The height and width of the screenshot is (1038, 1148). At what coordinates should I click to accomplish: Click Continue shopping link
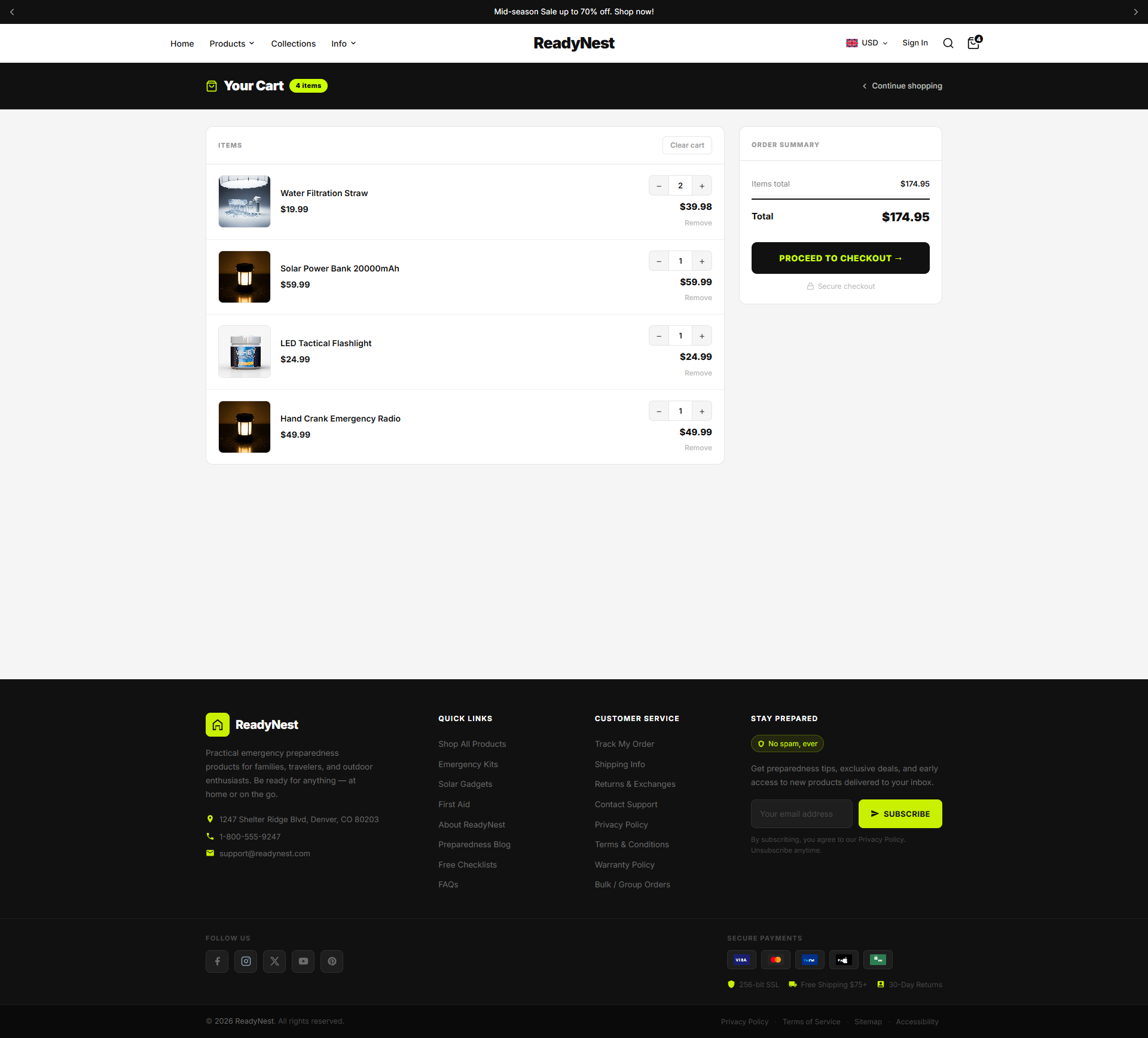click(x=902, y=86)
